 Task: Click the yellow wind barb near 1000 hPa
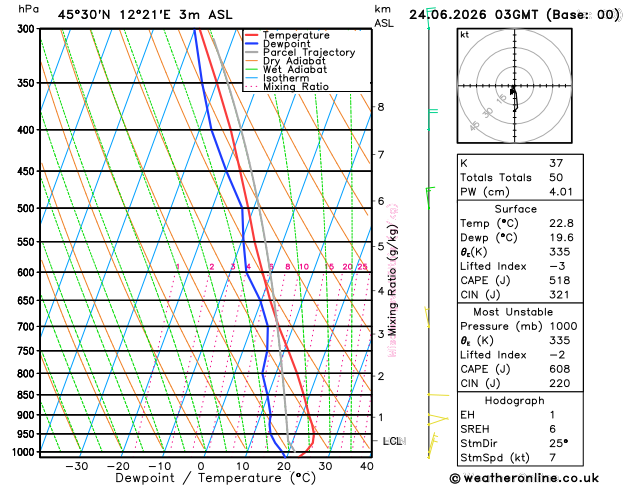[432, 445]
